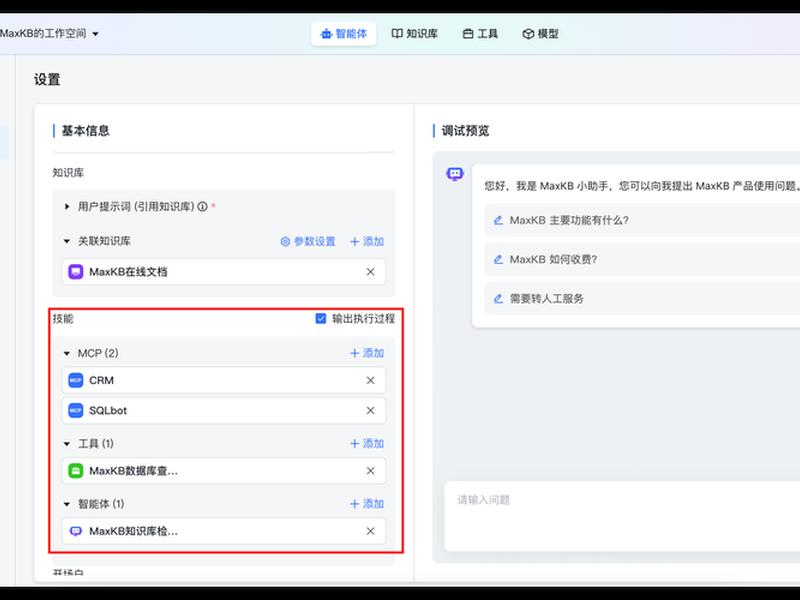Click 添加 in 关联知识库 row
Viewport: 800px width, 600px height.
367,241
